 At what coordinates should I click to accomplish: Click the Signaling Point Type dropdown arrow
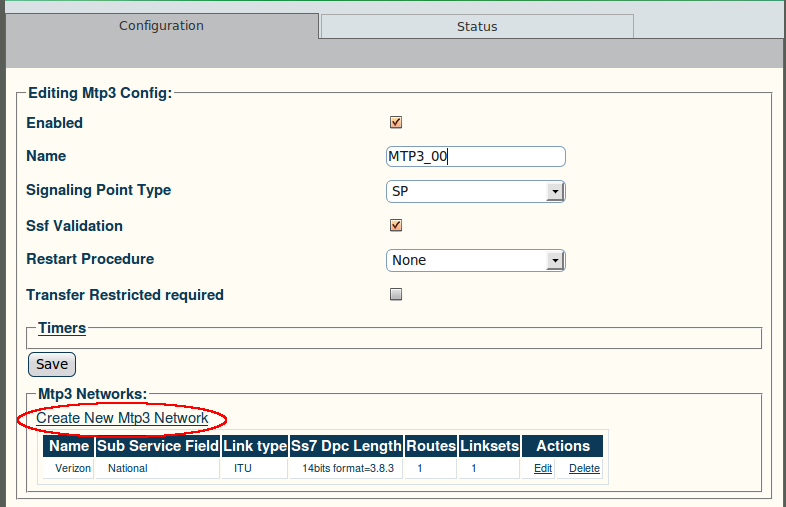pyautogui.click(x=555, y=192)
